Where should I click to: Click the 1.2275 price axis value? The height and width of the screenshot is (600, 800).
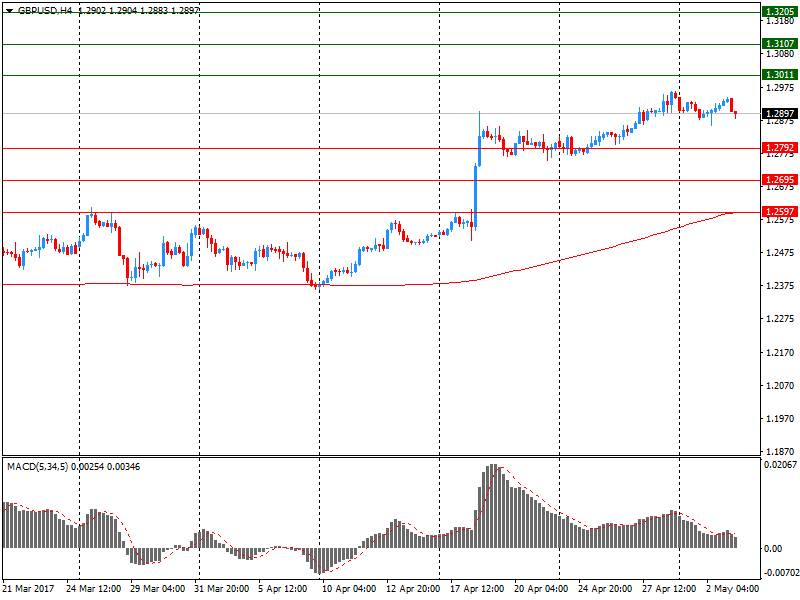click(780, 319)
